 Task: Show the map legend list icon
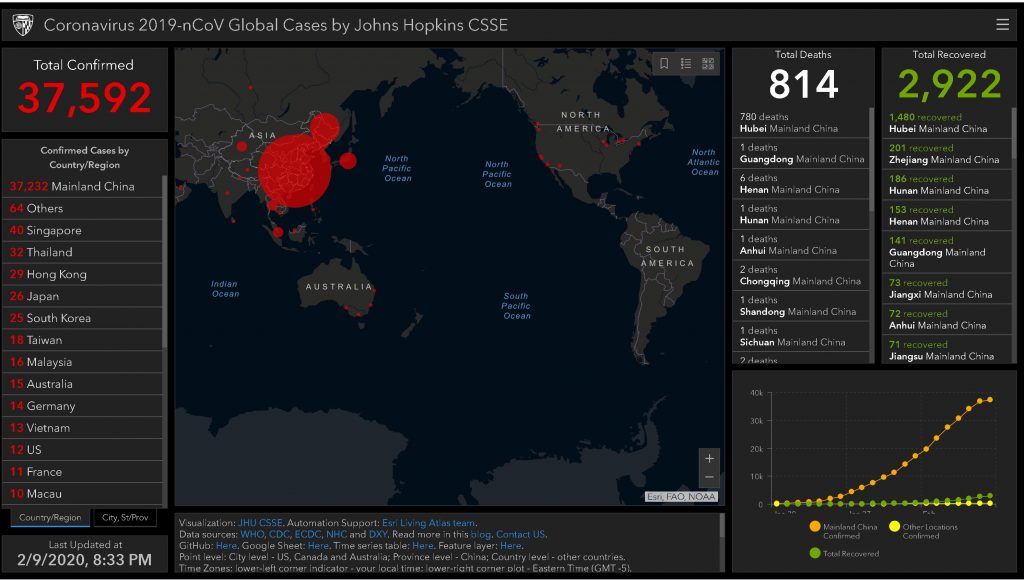[686, 63]
